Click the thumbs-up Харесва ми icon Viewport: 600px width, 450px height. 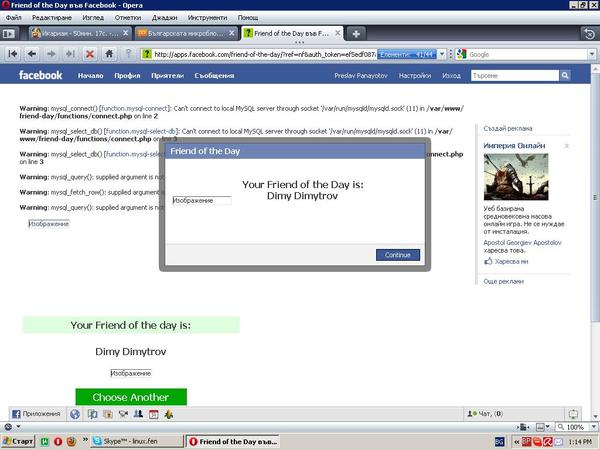(488, 261)
